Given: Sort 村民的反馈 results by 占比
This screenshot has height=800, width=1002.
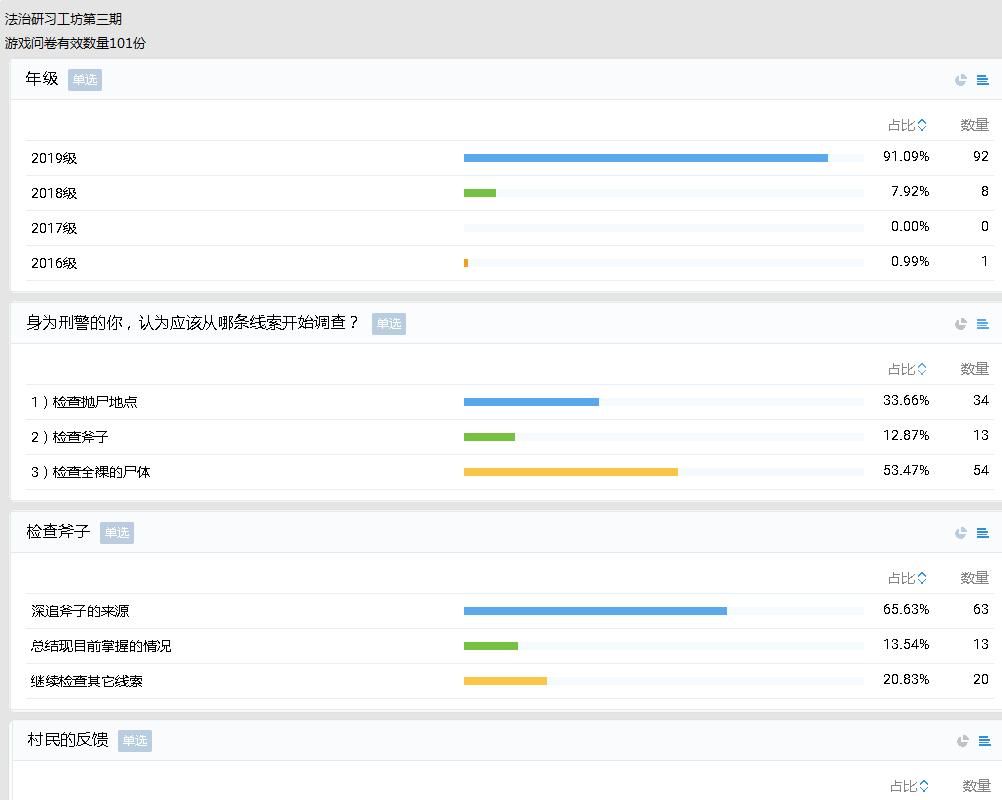Looking at the screenshot, I should [x=907, y=786].
